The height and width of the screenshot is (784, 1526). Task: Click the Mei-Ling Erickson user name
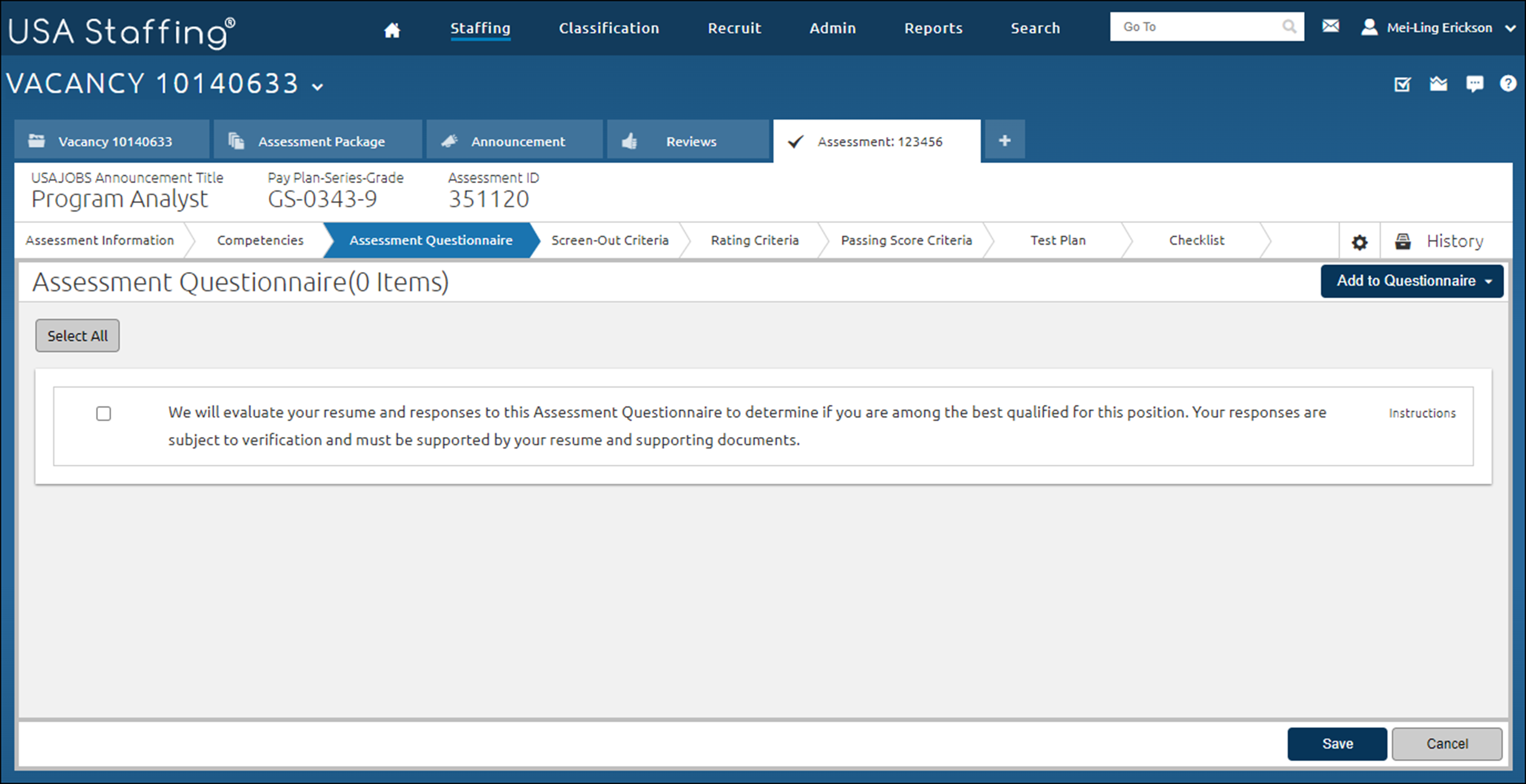pyautogui.click(x=1439, y=28)
